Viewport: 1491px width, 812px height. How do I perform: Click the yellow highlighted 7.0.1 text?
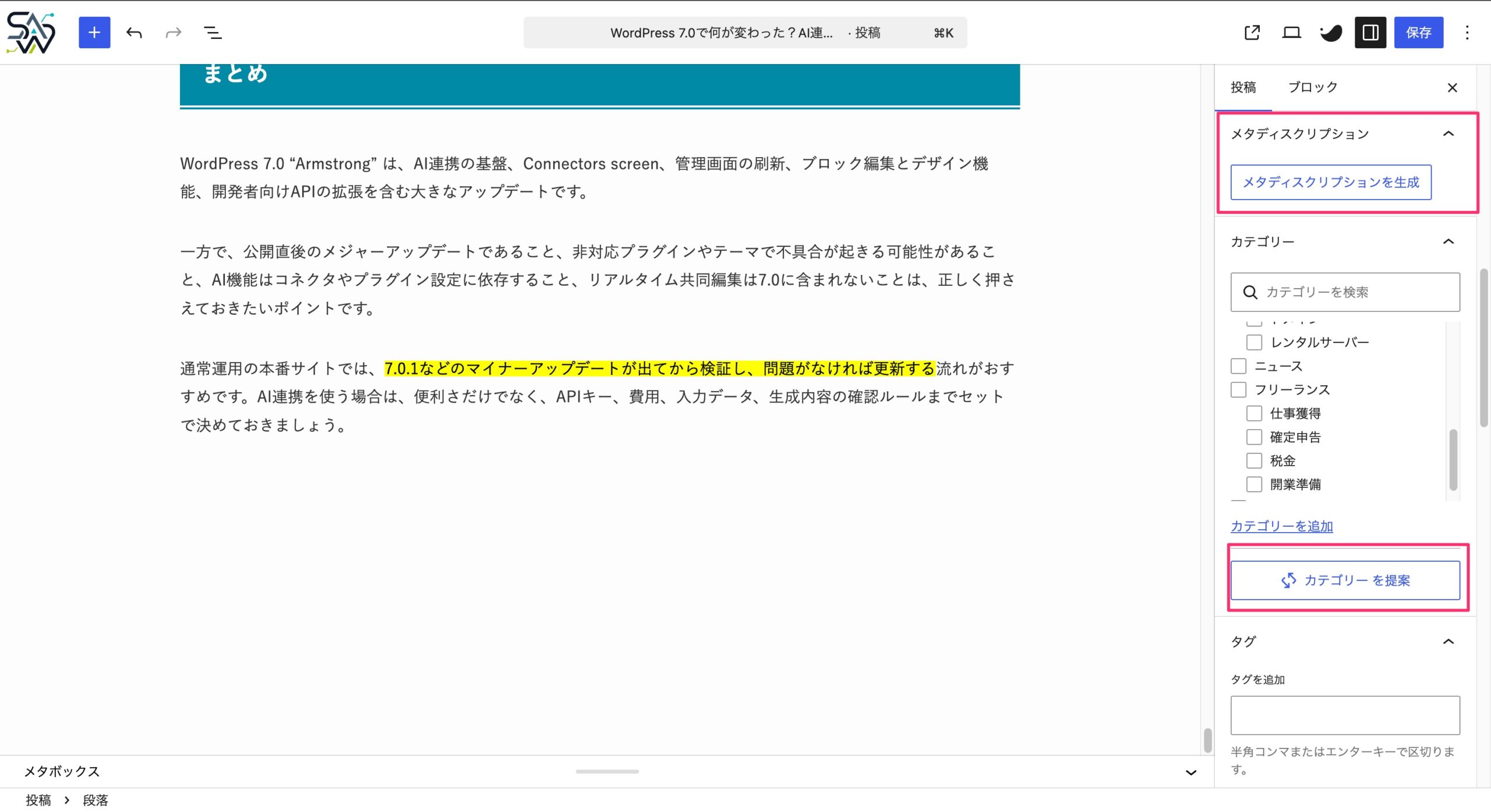659,368
